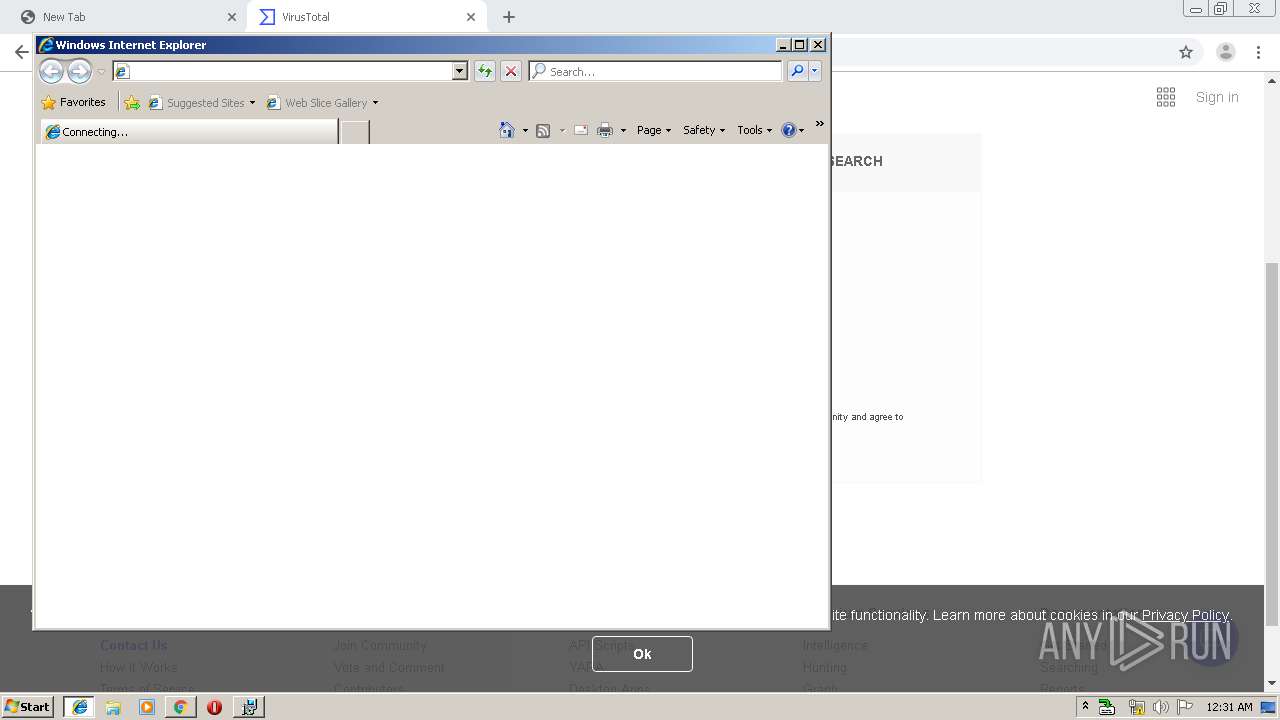Viewport: 1280px width, 720px height.
Task: Open Privacy Policy link in cookie banner
Action: pos(1185,615)
